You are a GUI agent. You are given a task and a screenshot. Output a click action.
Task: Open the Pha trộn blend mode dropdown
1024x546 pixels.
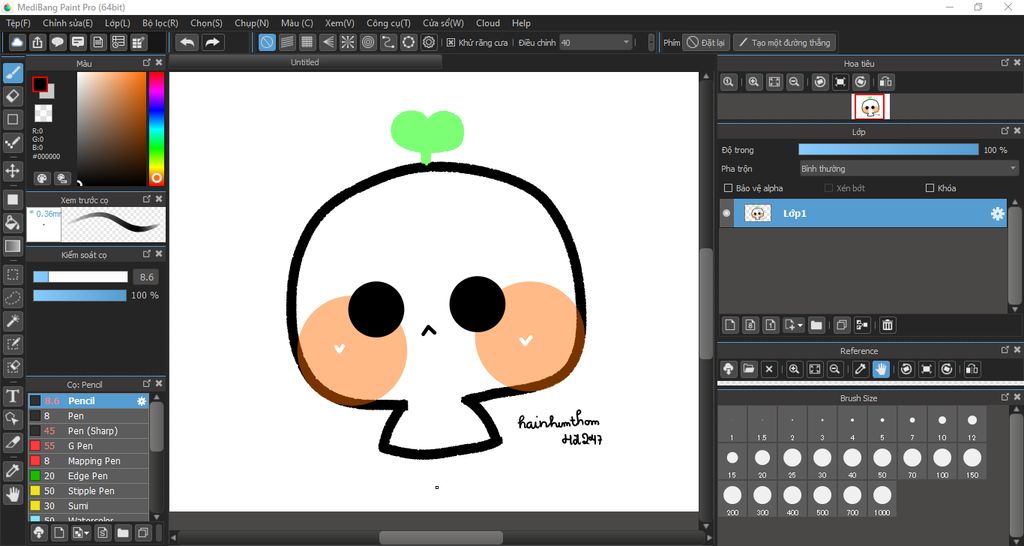(908, 169)
